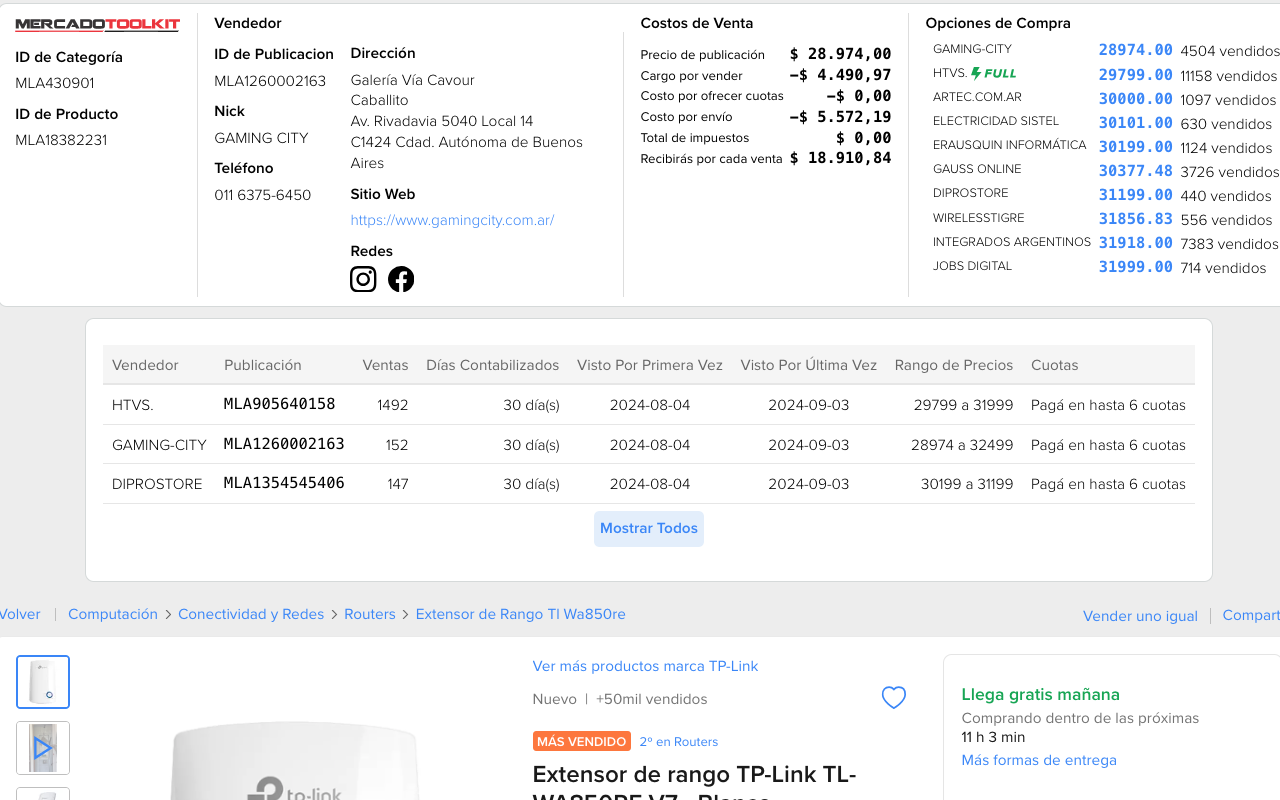Select HTVS. price 29799.00
This screenshot has width=1280, height=800.
pyautogui.click(x=1135, y=75)
